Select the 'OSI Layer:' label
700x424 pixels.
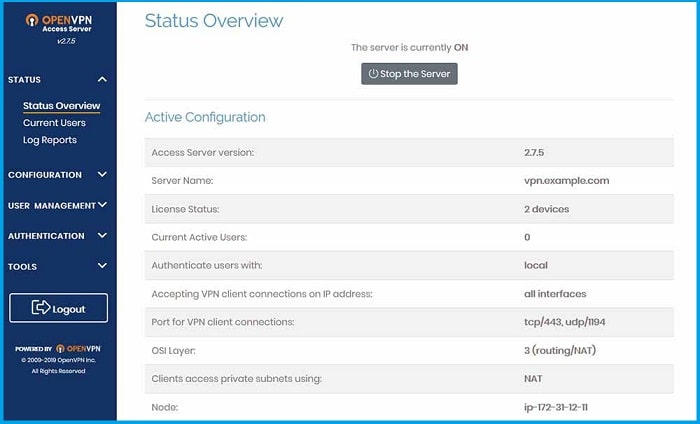pyautogui.click(x=173, y=351)
